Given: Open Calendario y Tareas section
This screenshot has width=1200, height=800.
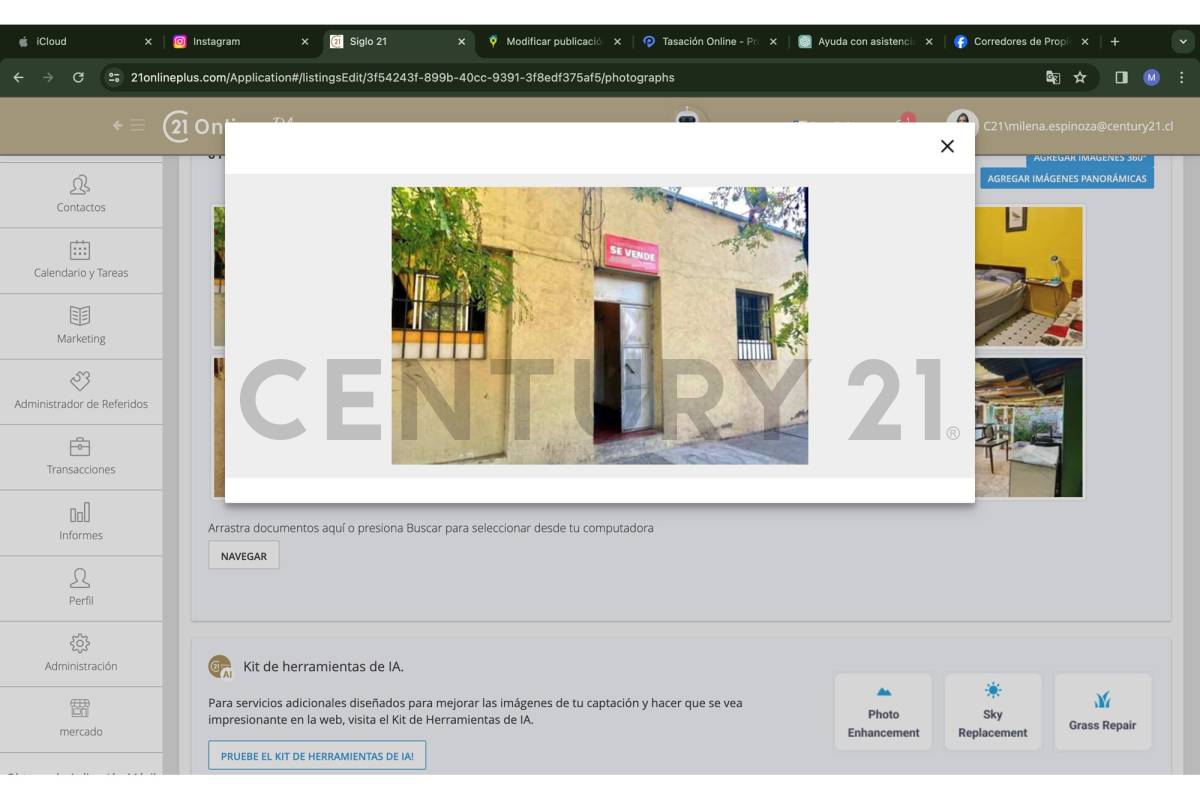Looking at the screenshot, I should pyautogui.click(x=81, y=260).
